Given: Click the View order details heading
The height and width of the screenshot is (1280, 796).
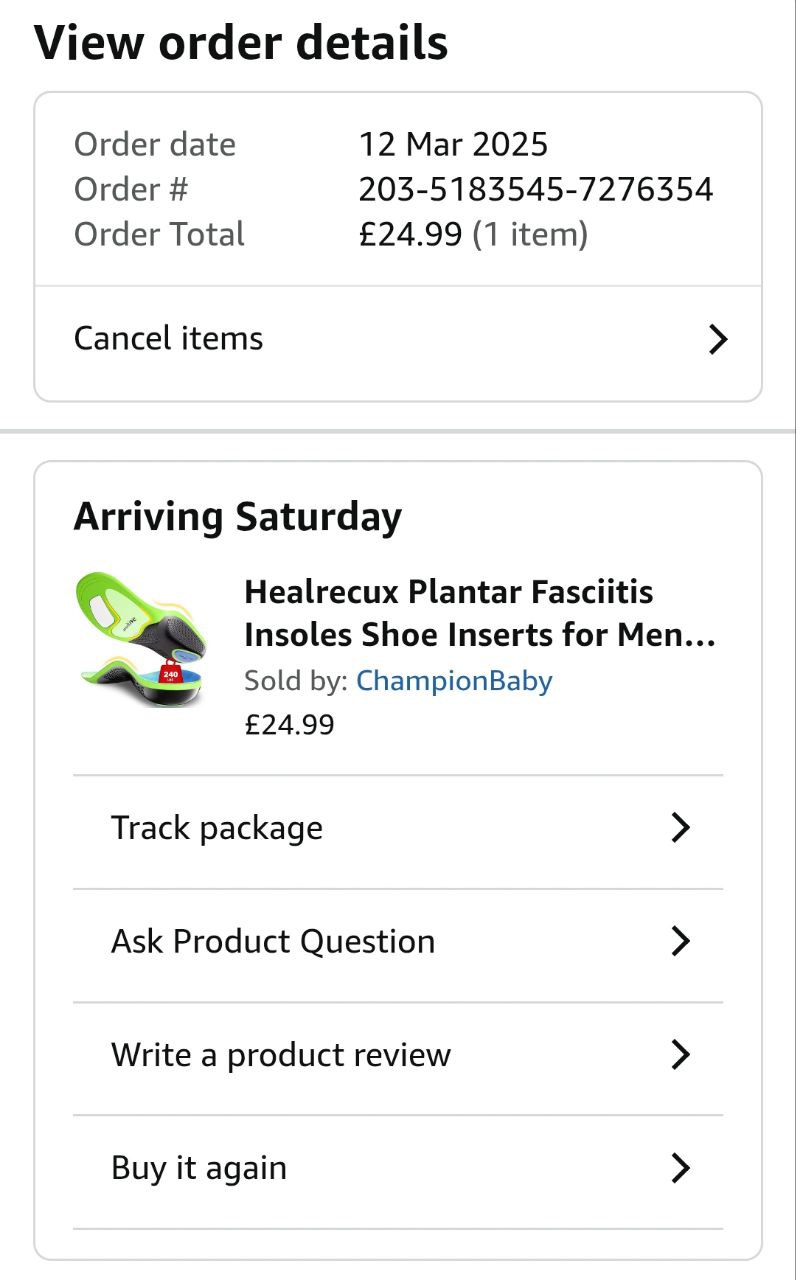Looking at the screenshot, I should point(241,43).
